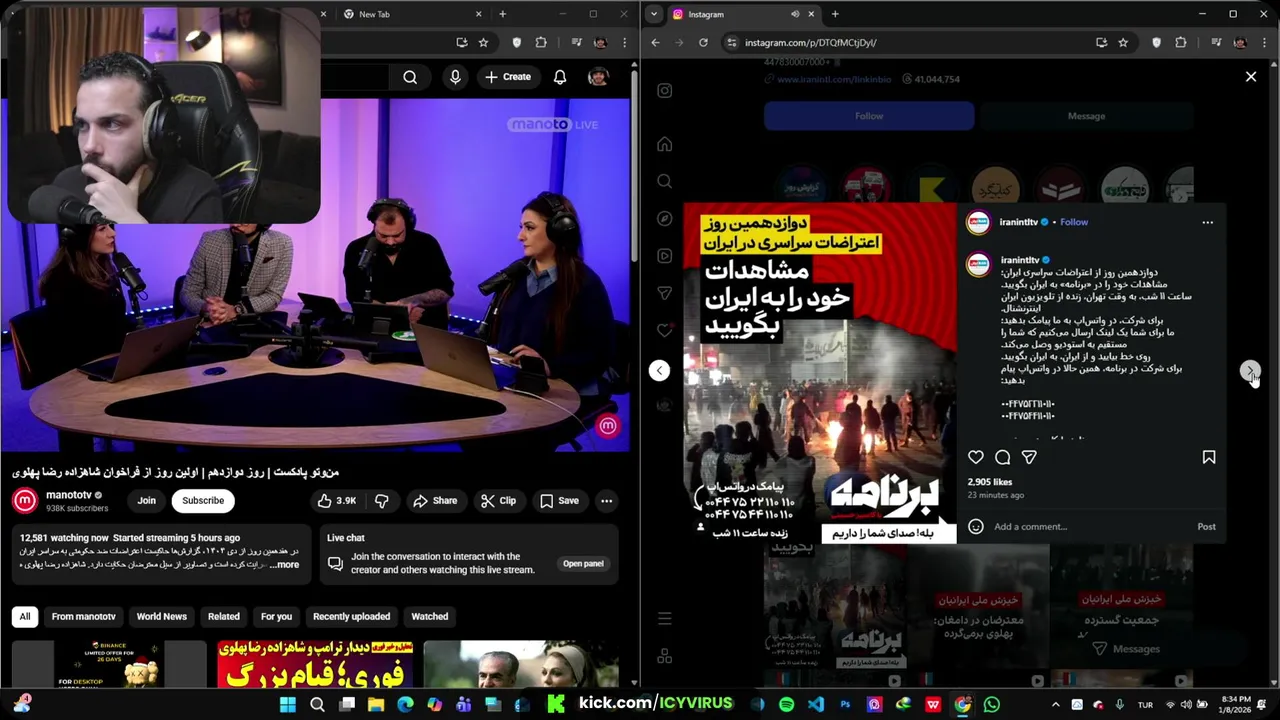Open WhatsApp from taskbar

(x=991, y=705)
